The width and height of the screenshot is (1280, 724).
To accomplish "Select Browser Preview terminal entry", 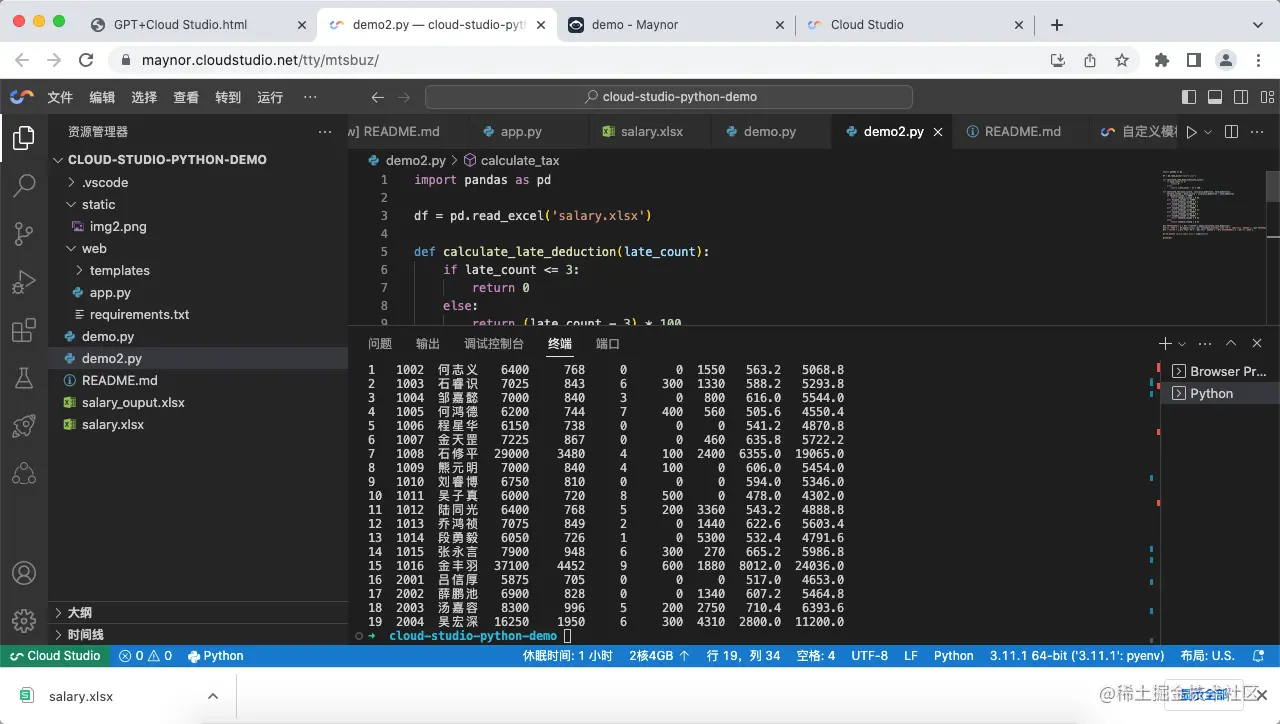I will click(1220, 372).
